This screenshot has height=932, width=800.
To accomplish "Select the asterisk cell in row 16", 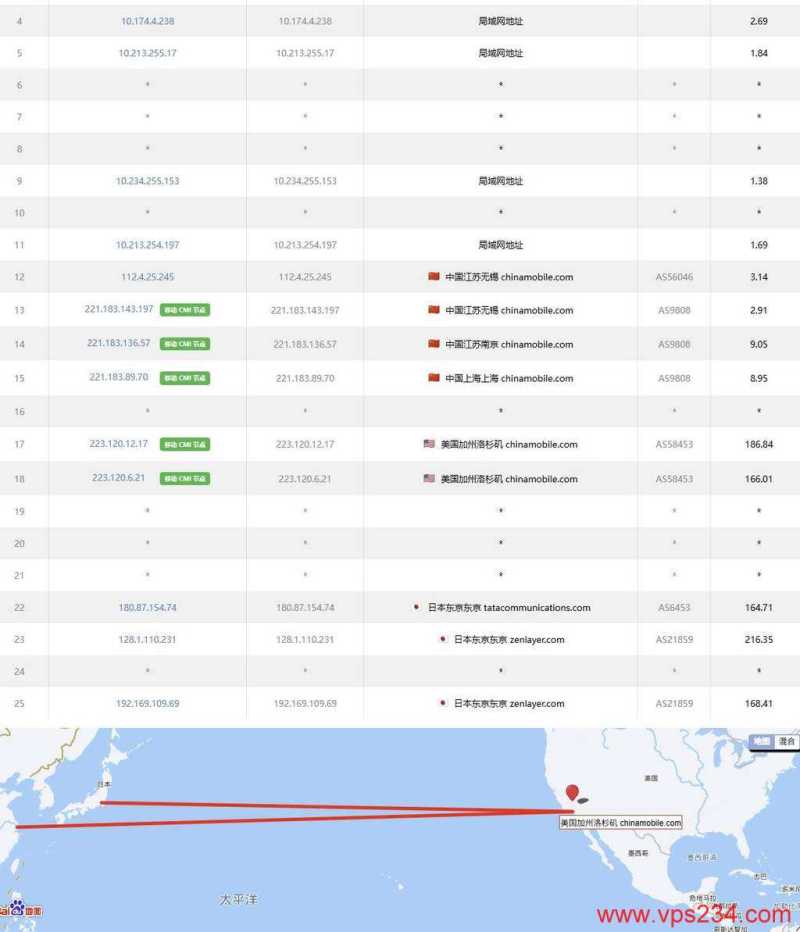I will click(x=499, y=411).
